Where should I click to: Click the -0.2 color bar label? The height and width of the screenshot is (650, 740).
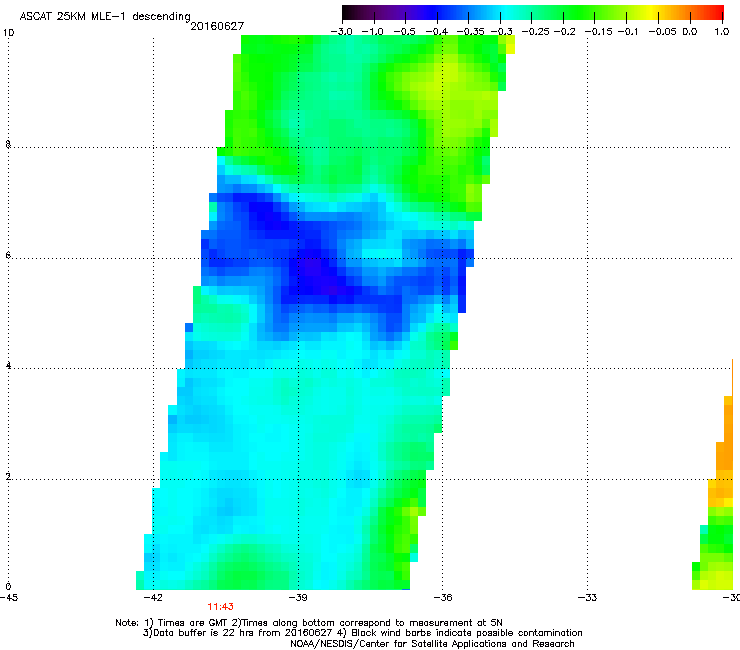point(565,32)
